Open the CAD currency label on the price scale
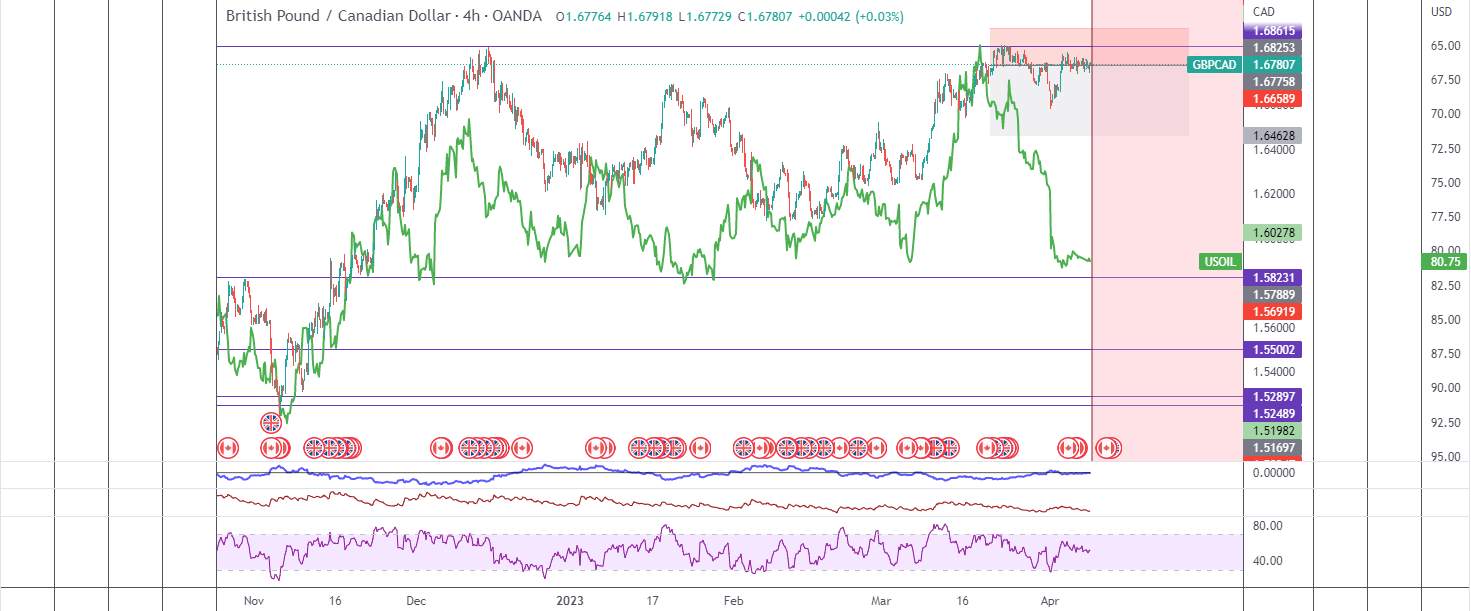Image resolution: width=1471 pixels, height=611 pixels. tap(1263, 12)
